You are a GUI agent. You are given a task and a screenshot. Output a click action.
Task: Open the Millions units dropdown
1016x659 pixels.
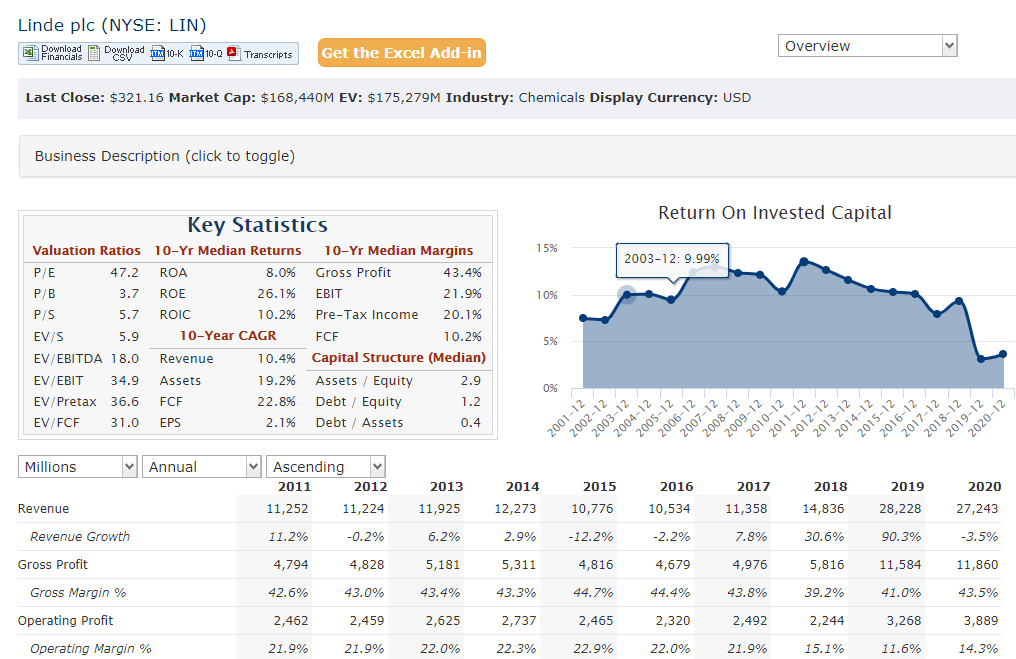[x=78, y=467]
